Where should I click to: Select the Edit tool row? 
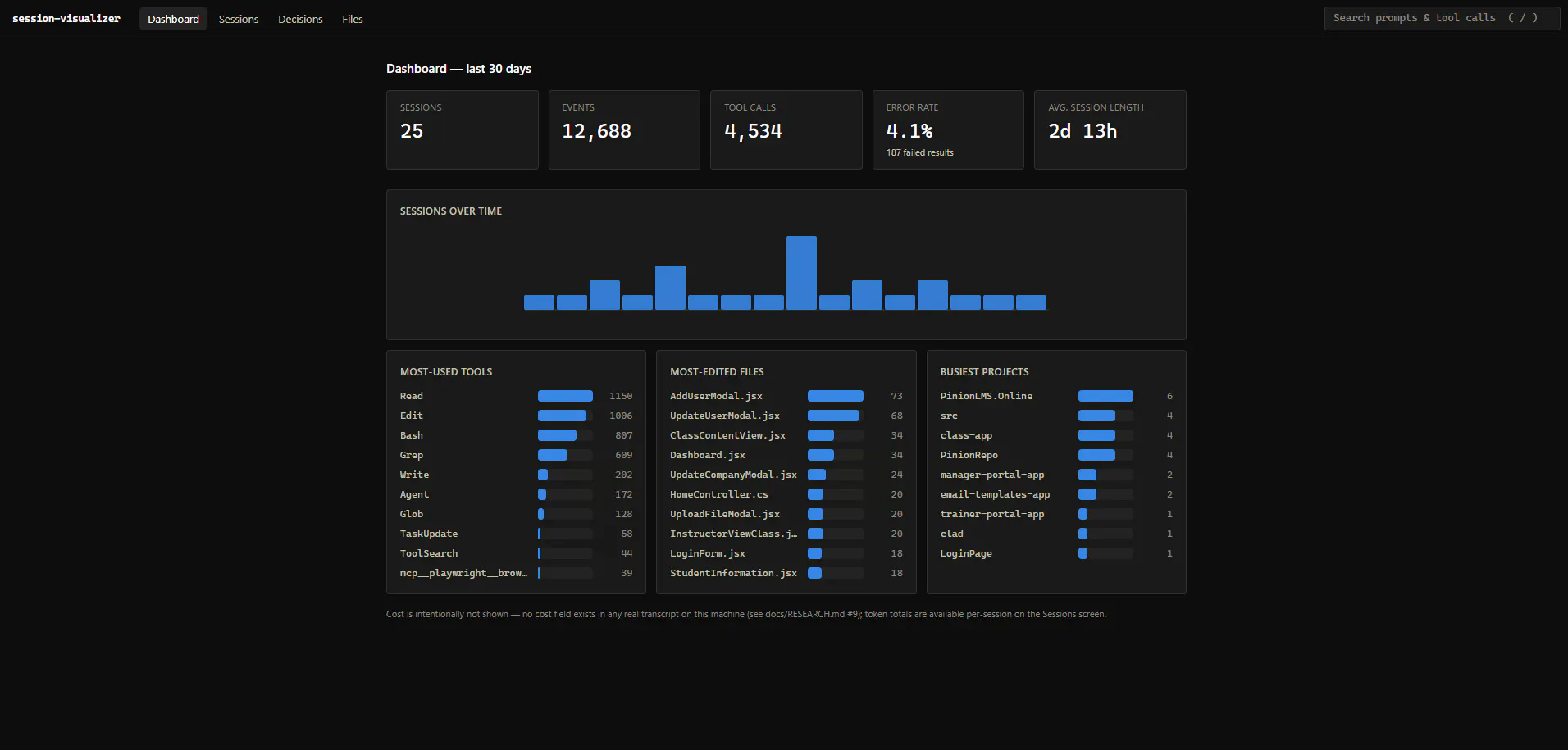pyautogui.click(x=516, y=416)
